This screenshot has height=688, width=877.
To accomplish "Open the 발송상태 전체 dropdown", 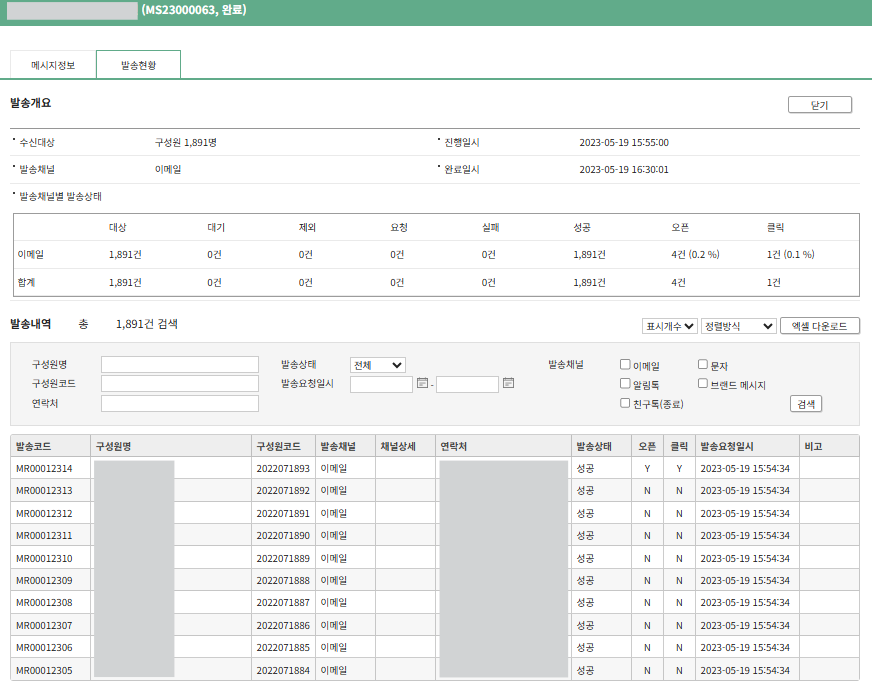I will (x=377, y=365).
